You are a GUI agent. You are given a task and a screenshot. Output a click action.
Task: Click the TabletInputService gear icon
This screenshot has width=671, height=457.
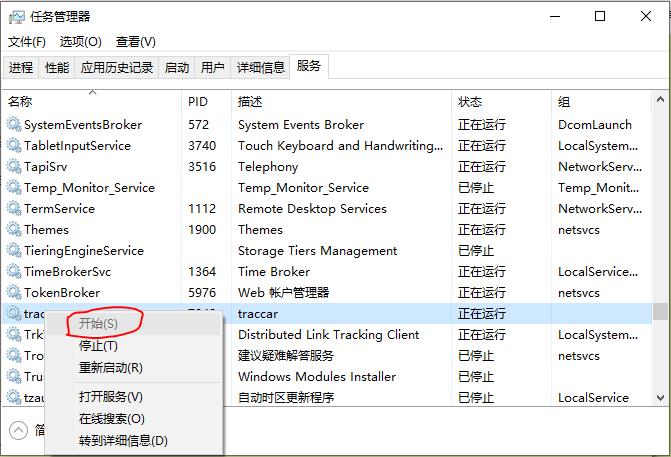(x=14, y=146)
